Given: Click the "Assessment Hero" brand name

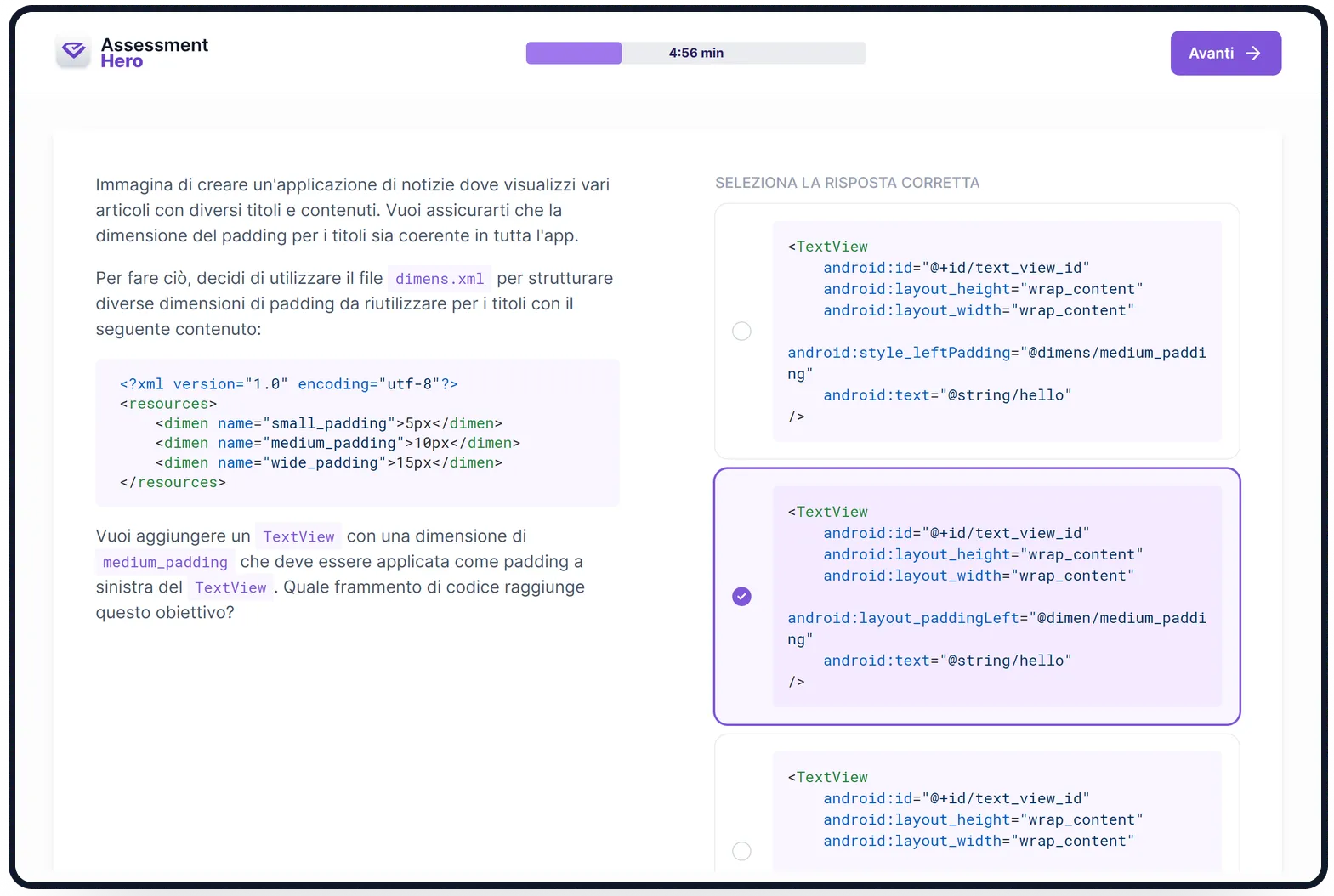Looking at the screenshot, I should (x=154, y=53).
